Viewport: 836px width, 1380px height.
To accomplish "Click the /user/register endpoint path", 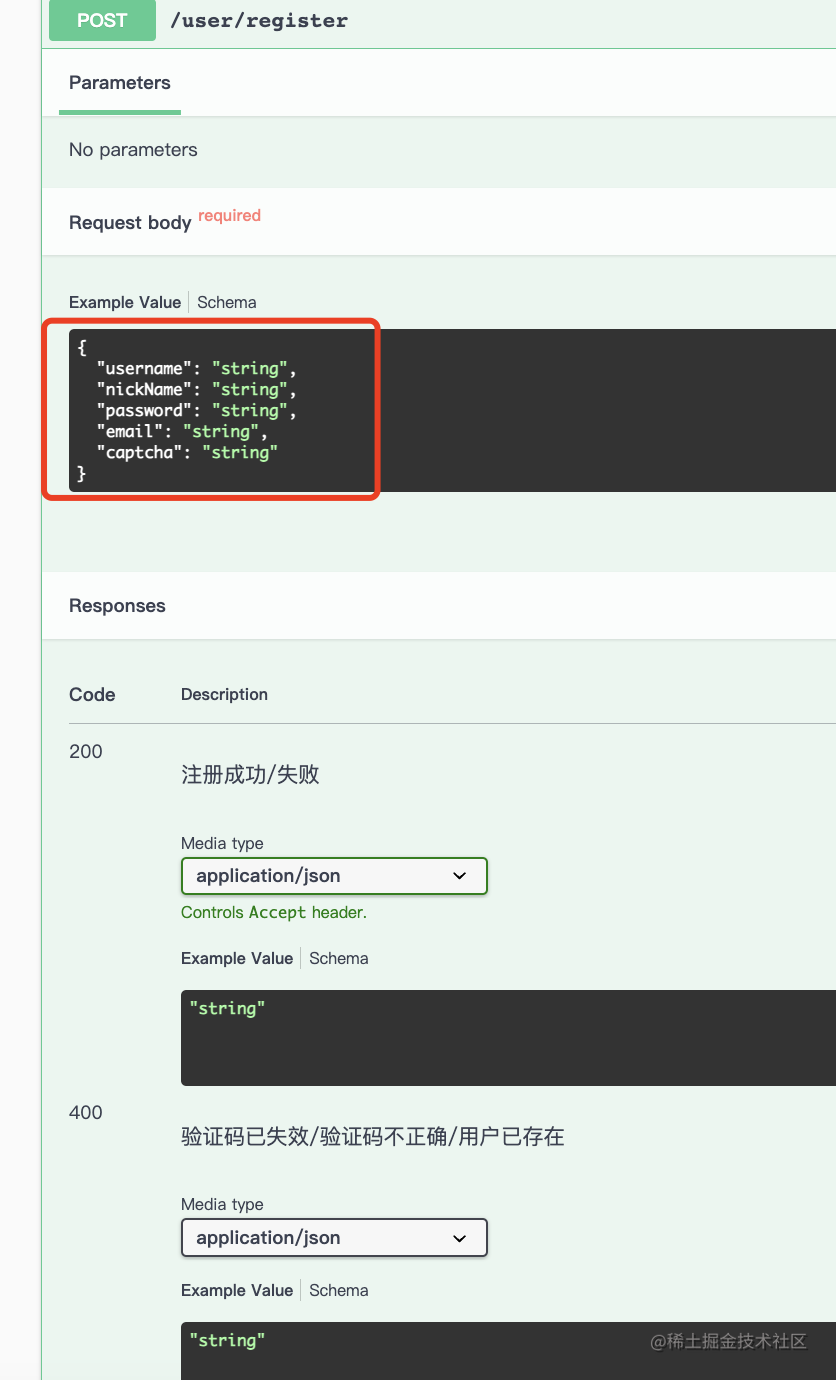I will 259,21.
